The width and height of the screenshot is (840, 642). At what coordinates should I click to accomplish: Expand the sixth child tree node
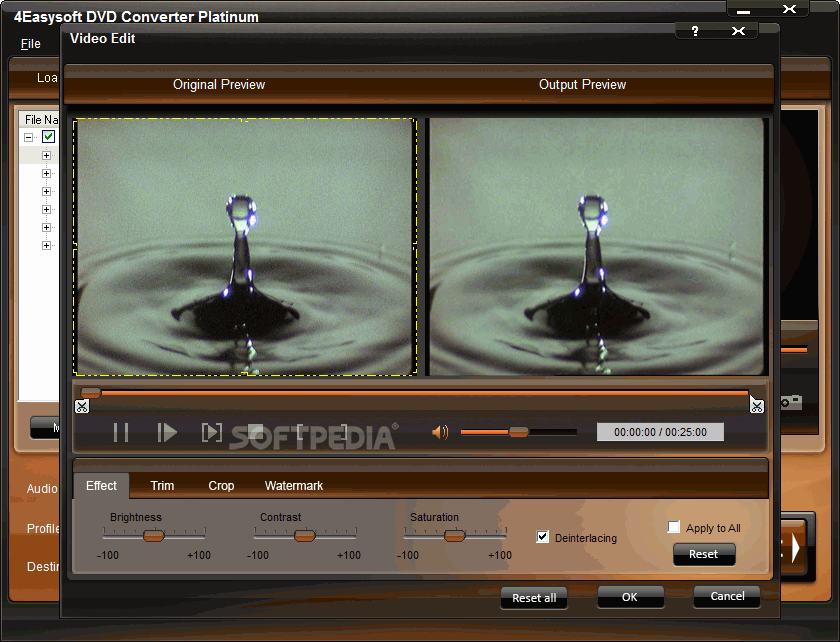(x=46, y=245)
